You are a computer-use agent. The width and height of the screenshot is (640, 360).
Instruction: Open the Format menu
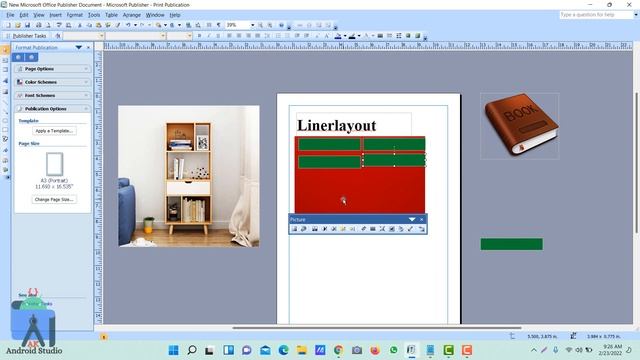click(x=75, y=15)
